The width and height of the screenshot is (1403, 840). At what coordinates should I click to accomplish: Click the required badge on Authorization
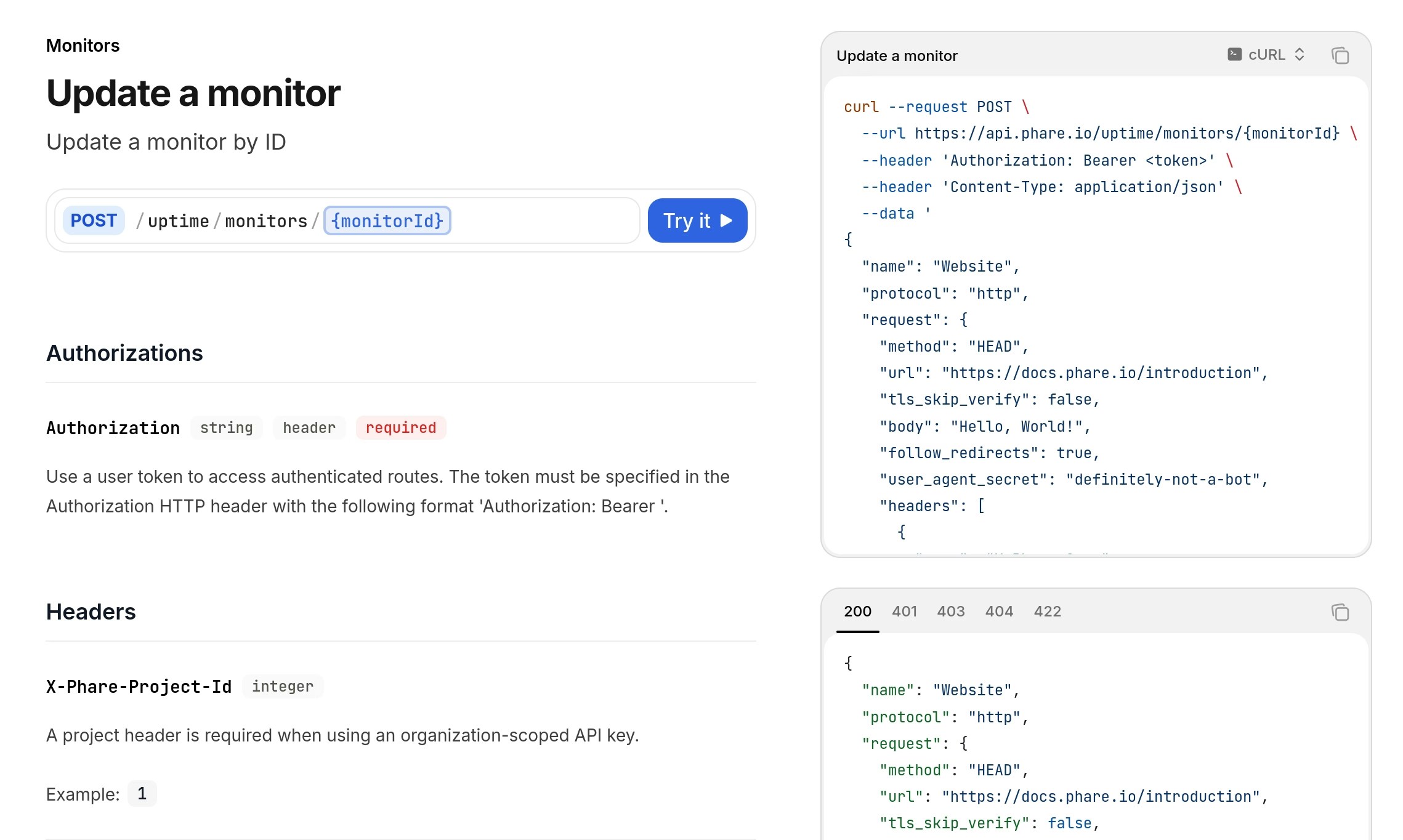tap(401, 427)
